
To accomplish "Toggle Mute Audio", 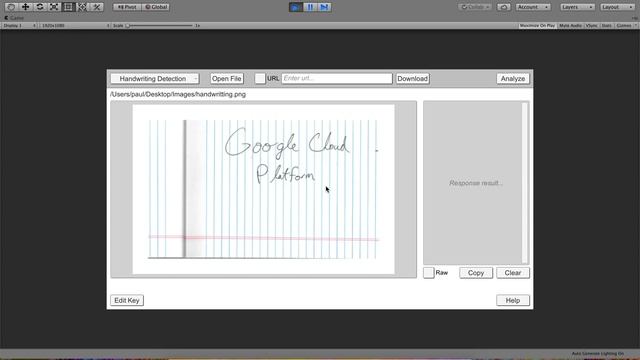I will coord(570,26).
